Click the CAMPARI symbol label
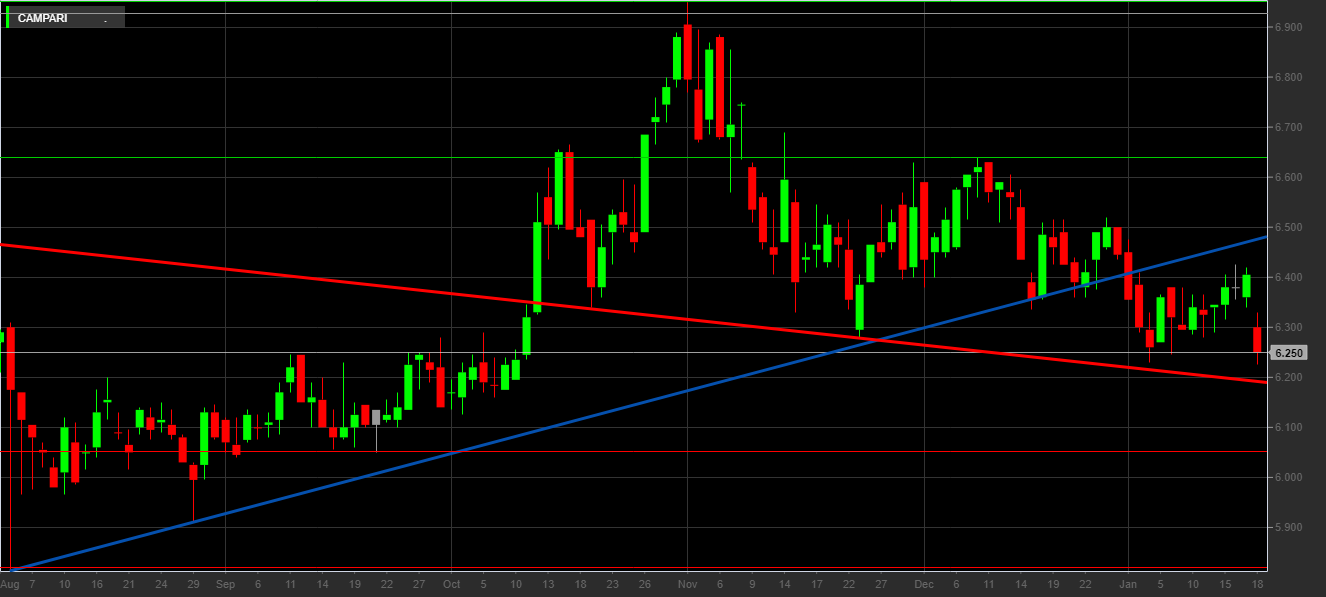The width and height of the screenshot is (1326, 597). pyautogui.click(x=42, y=18)
